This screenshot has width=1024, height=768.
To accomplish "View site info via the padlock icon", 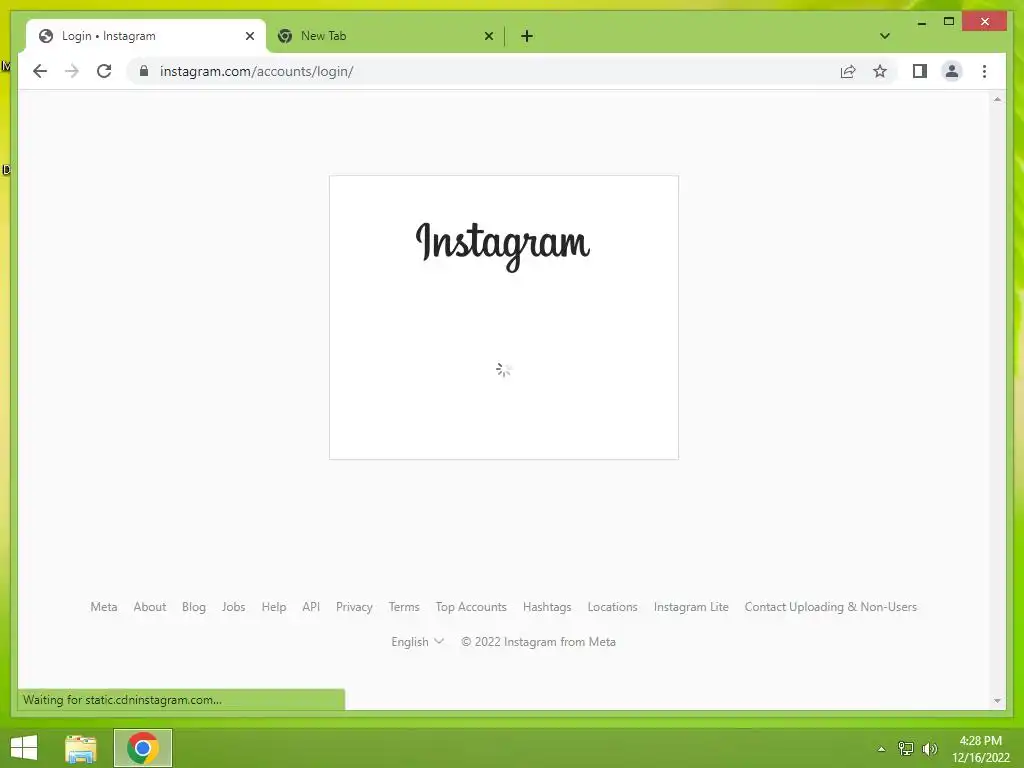I will click(144, 71).
